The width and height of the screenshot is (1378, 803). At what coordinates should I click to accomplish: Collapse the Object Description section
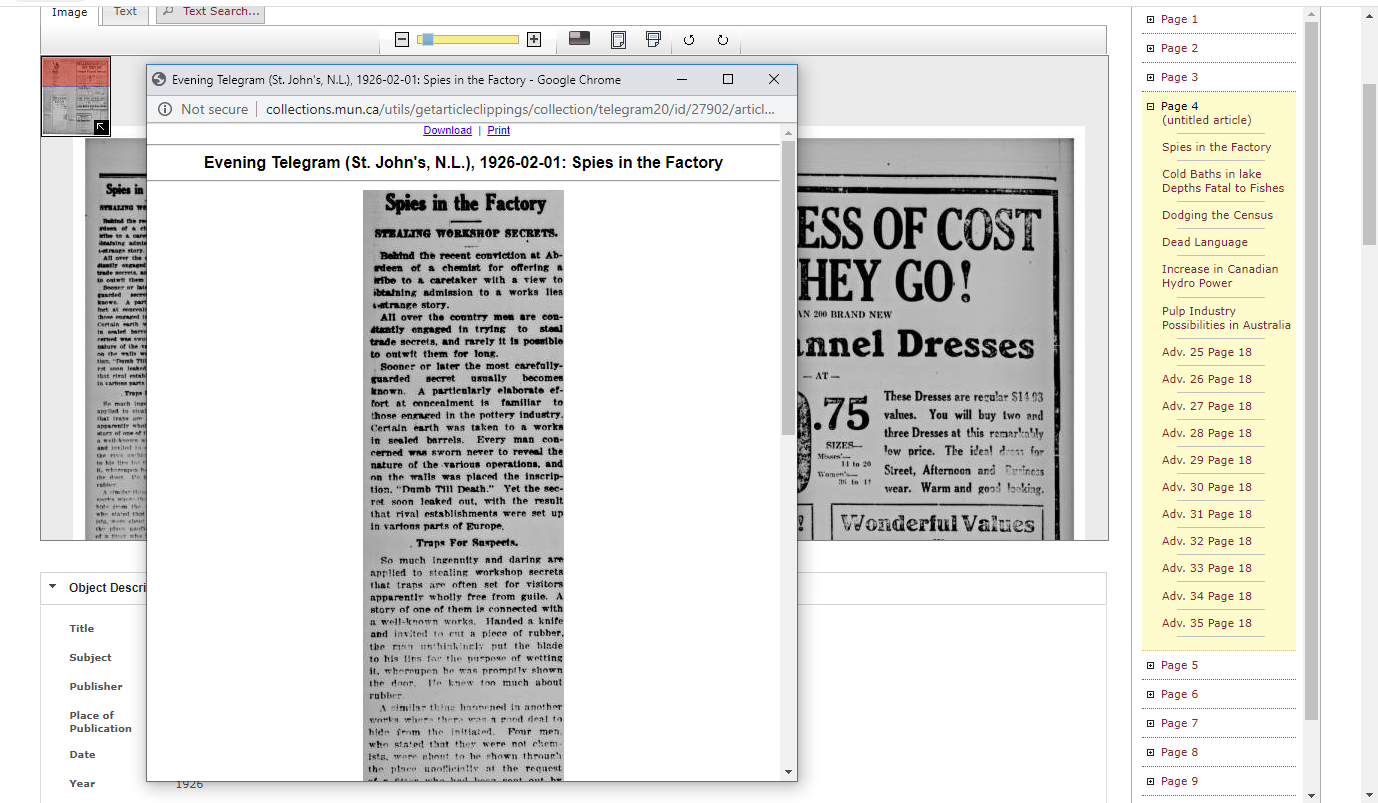click(x=53, y=588)
